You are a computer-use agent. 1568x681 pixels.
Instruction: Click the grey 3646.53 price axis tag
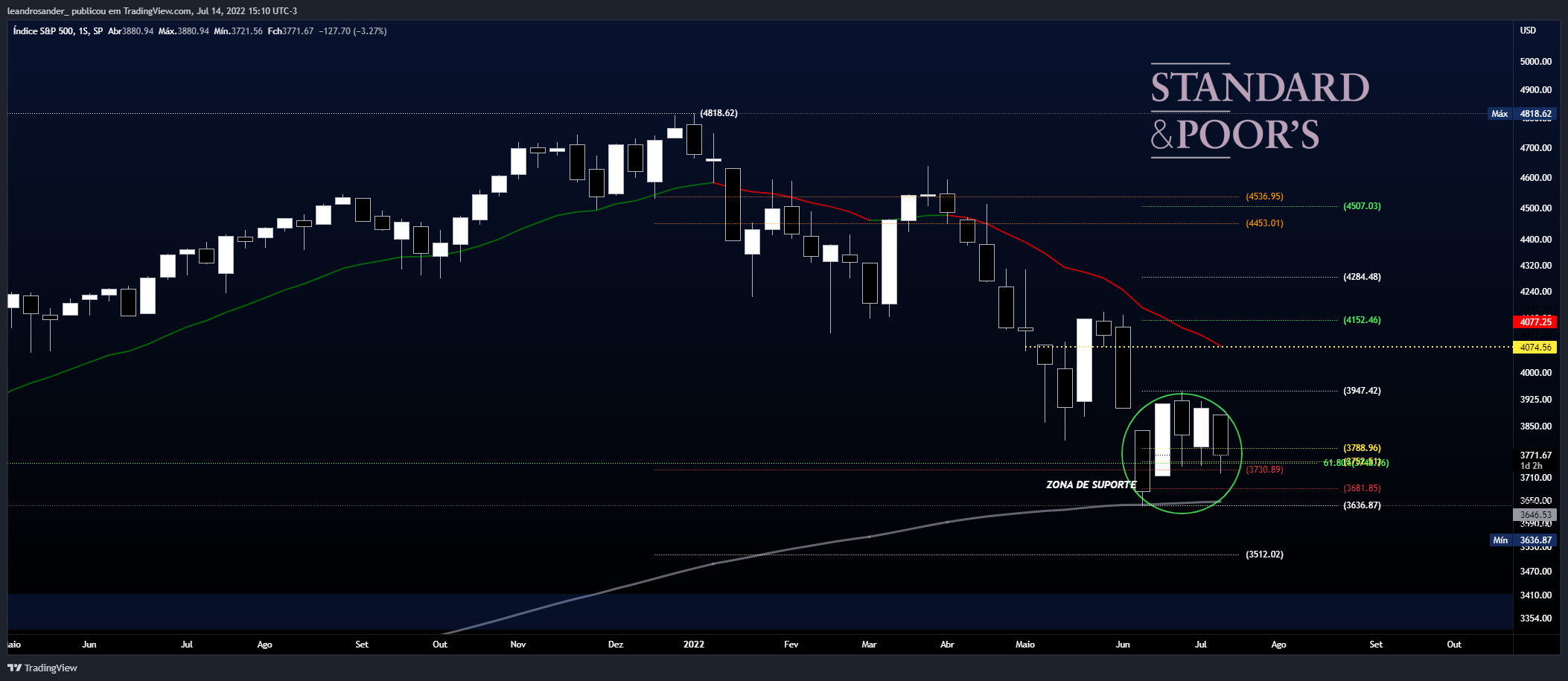[x=1535, y=515]
